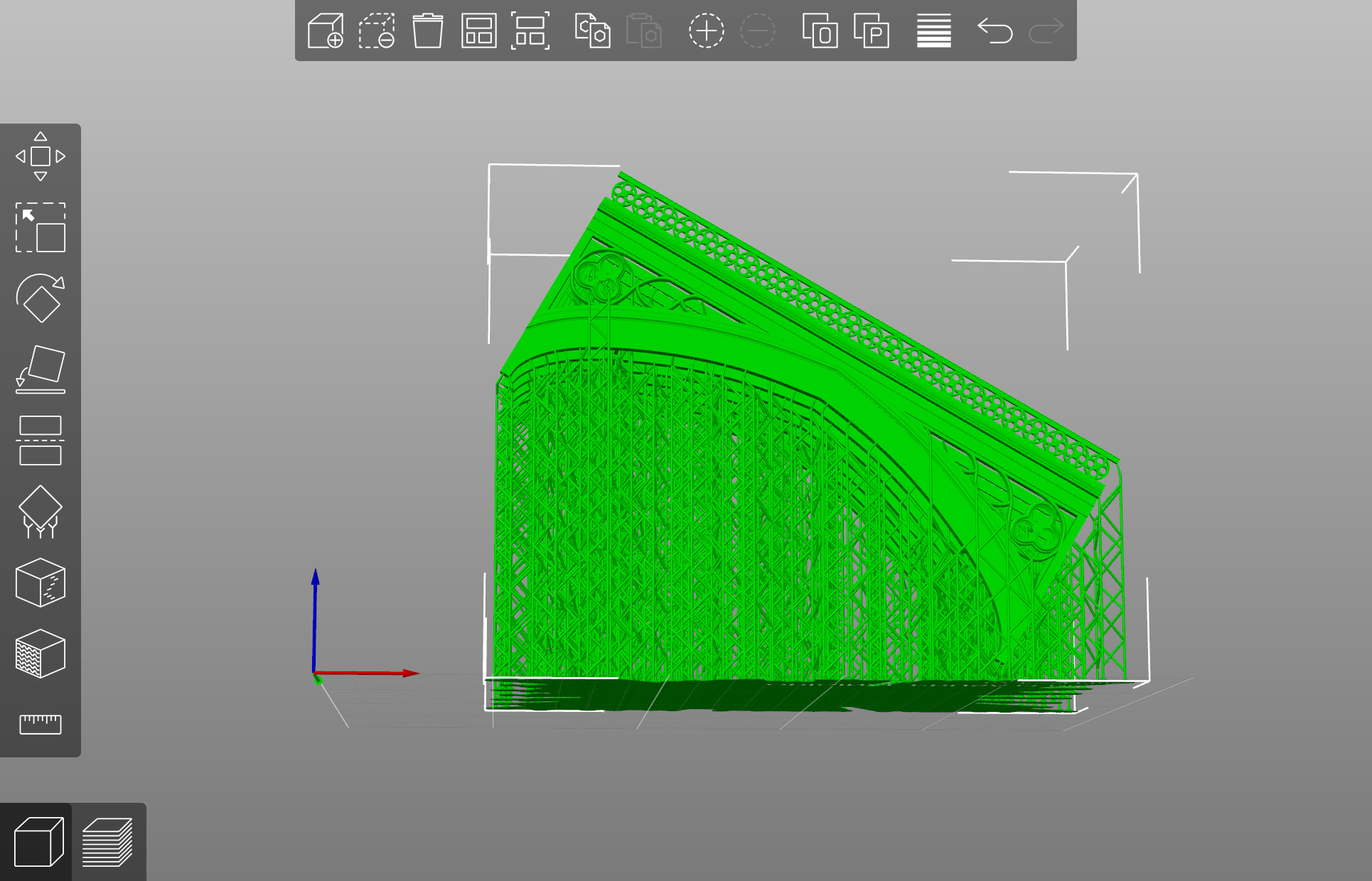This screenshot has width=1372, height=881.
Task: Undo the last action
Action: click(995, 31)
